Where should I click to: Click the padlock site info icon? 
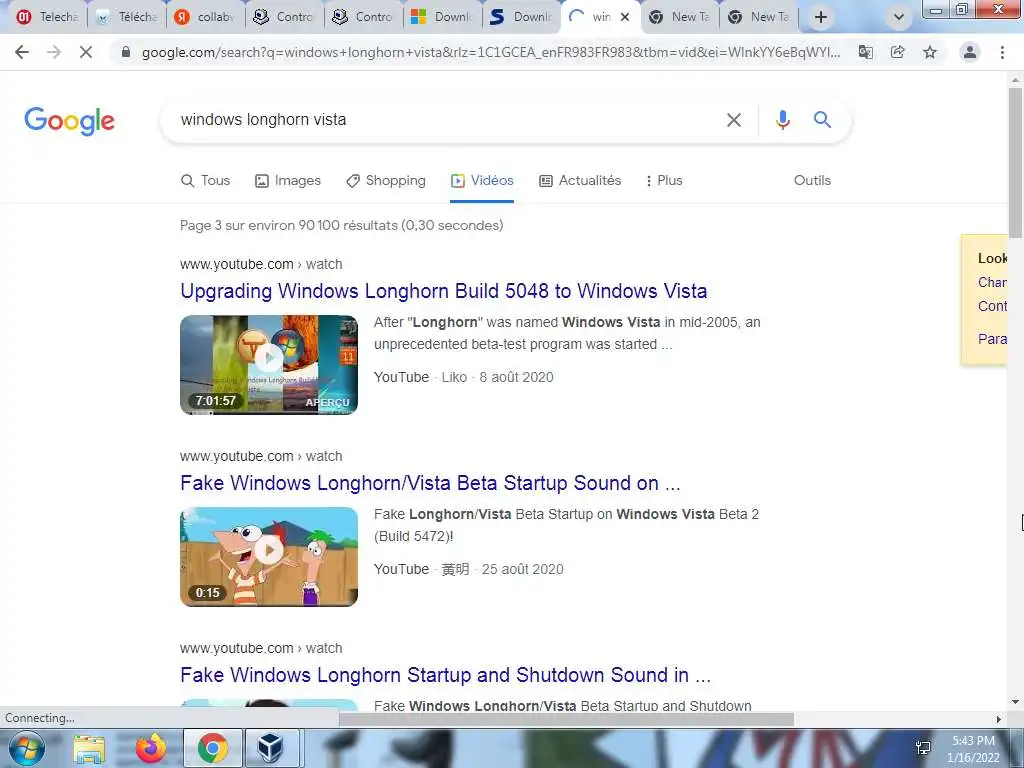pos(126,52)
